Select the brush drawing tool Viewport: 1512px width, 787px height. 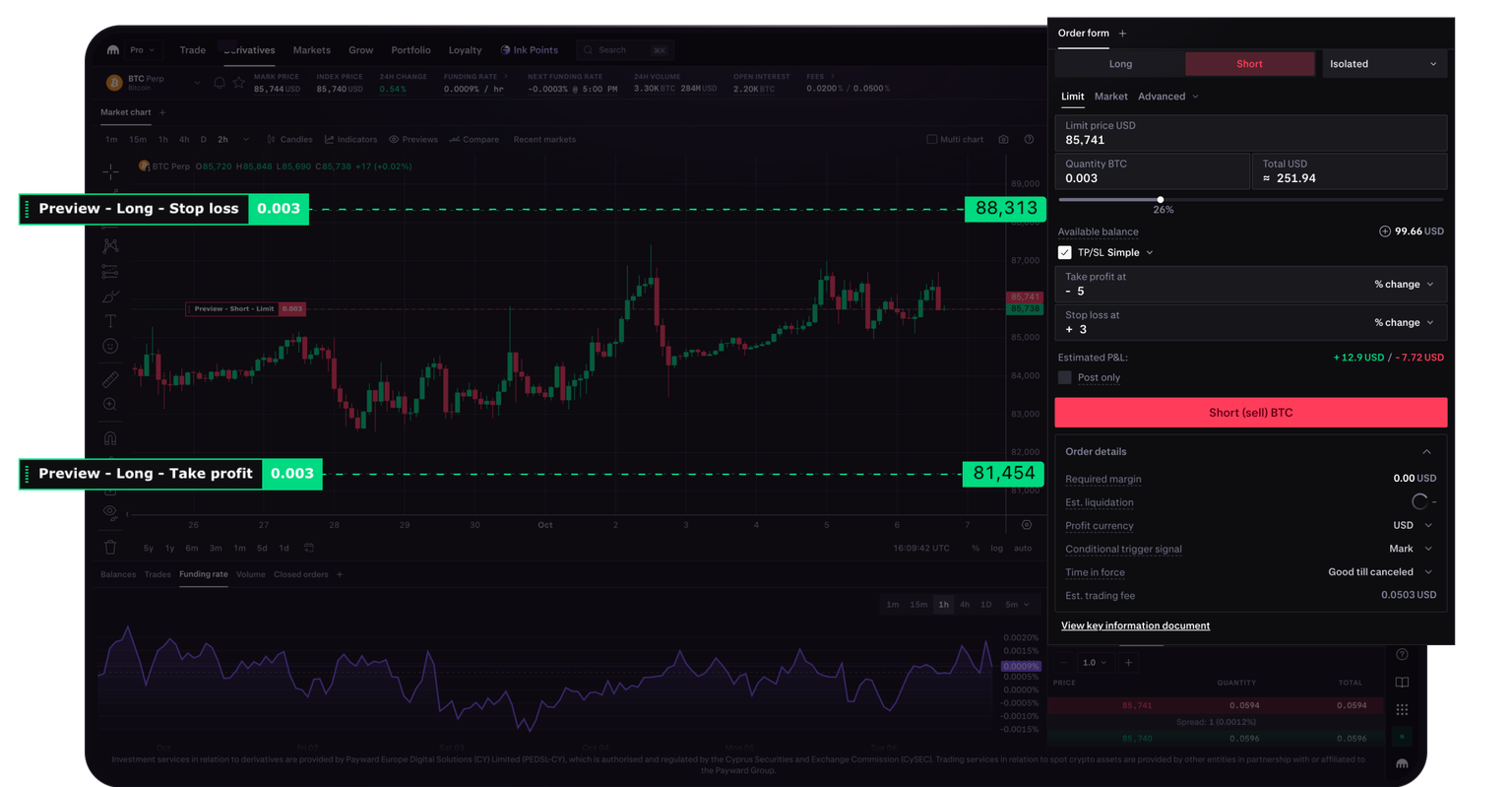tap(110, 296)
